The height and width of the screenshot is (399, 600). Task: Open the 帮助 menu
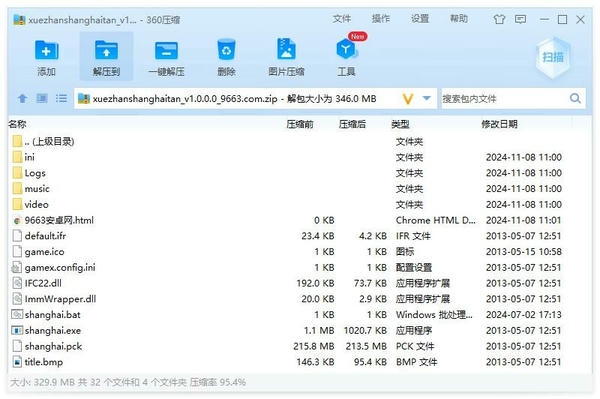(459, 19)
